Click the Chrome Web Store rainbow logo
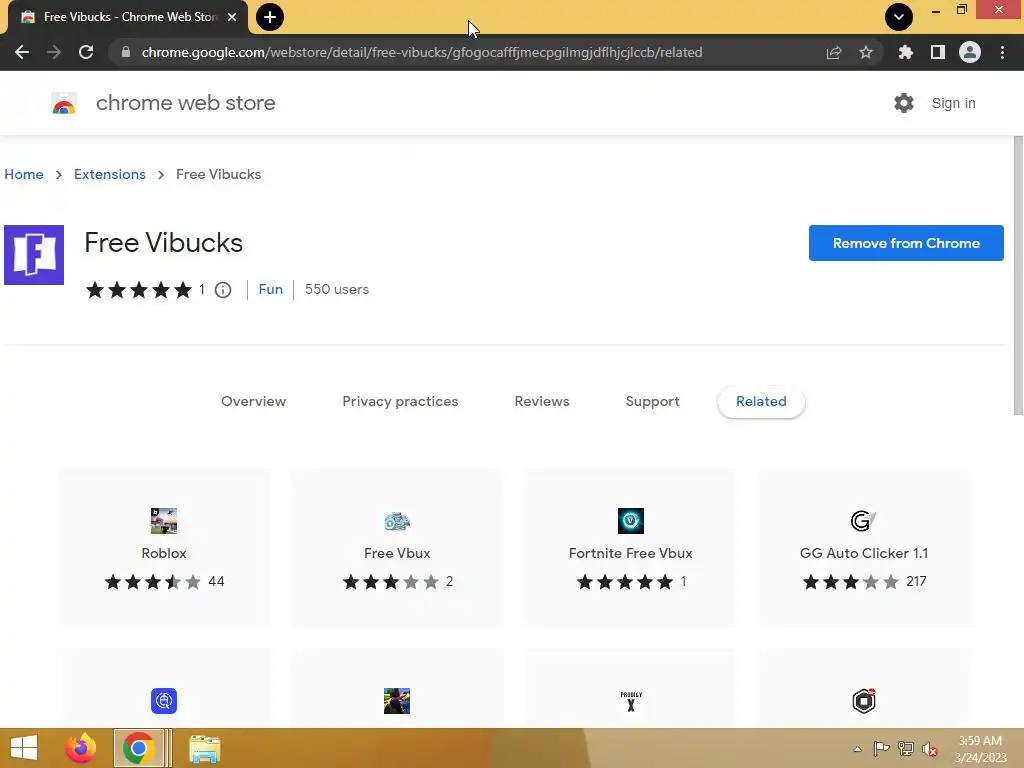This screenshot has width=1024, height=768. [64, 103]
